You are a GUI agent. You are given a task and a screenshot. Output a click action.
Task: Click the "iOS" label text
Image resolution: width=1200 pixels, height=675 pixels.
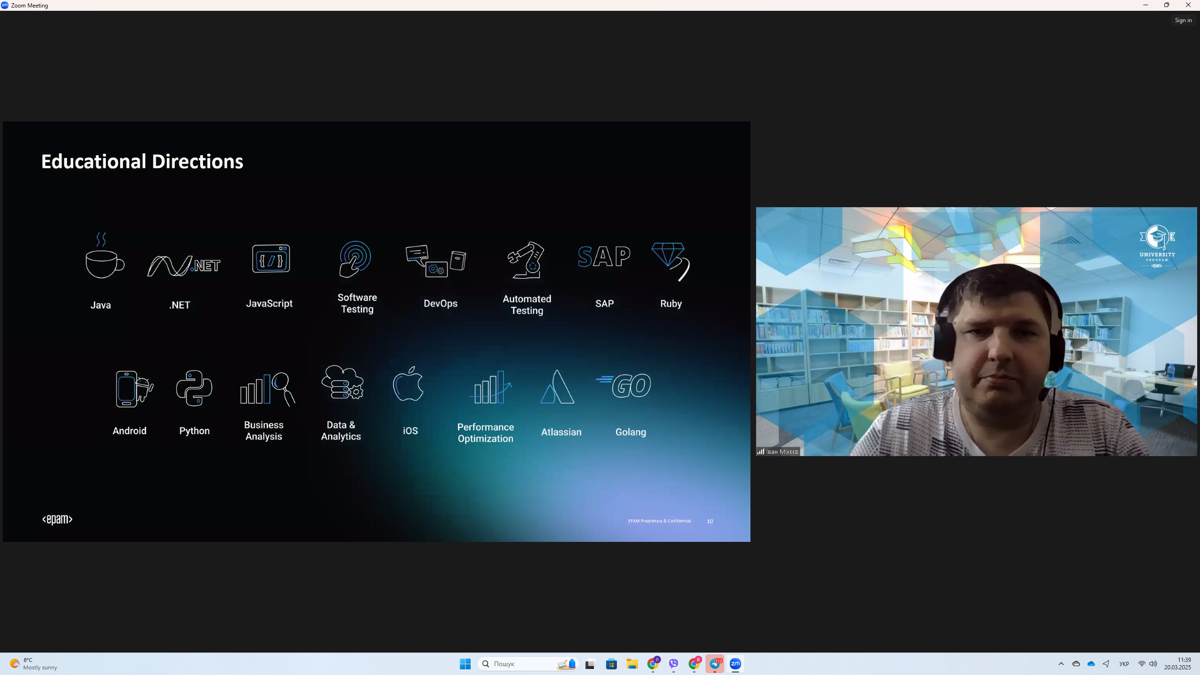pos(410,431)
